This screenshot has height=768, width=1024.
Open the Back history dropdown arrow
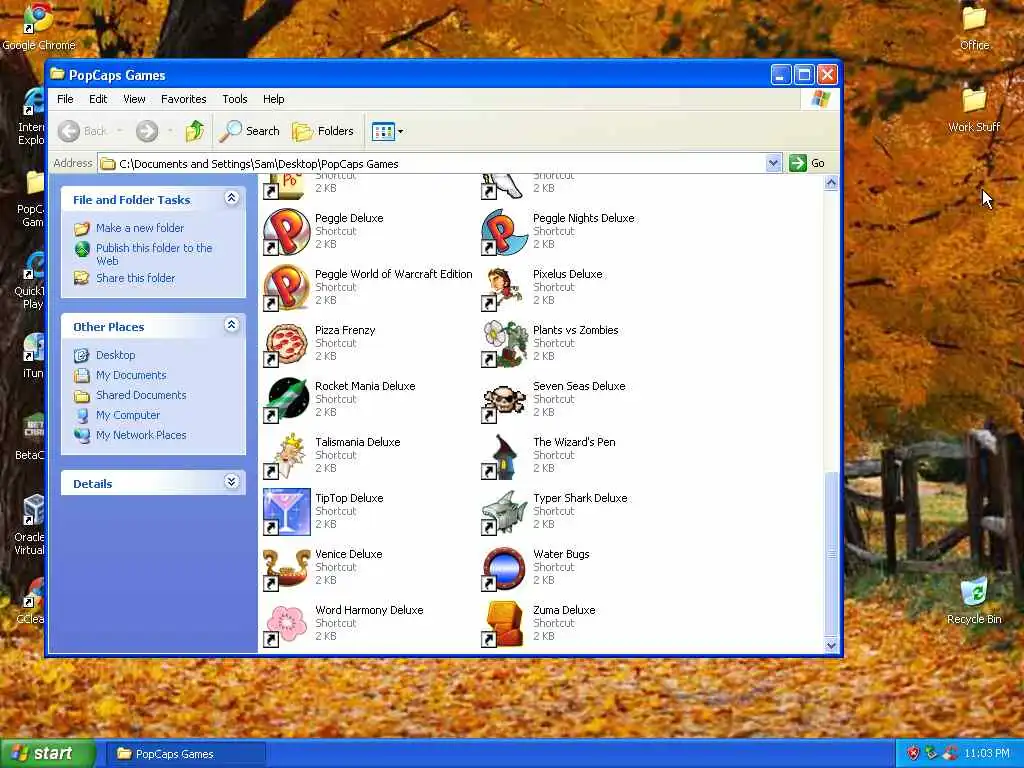[120, 131]
